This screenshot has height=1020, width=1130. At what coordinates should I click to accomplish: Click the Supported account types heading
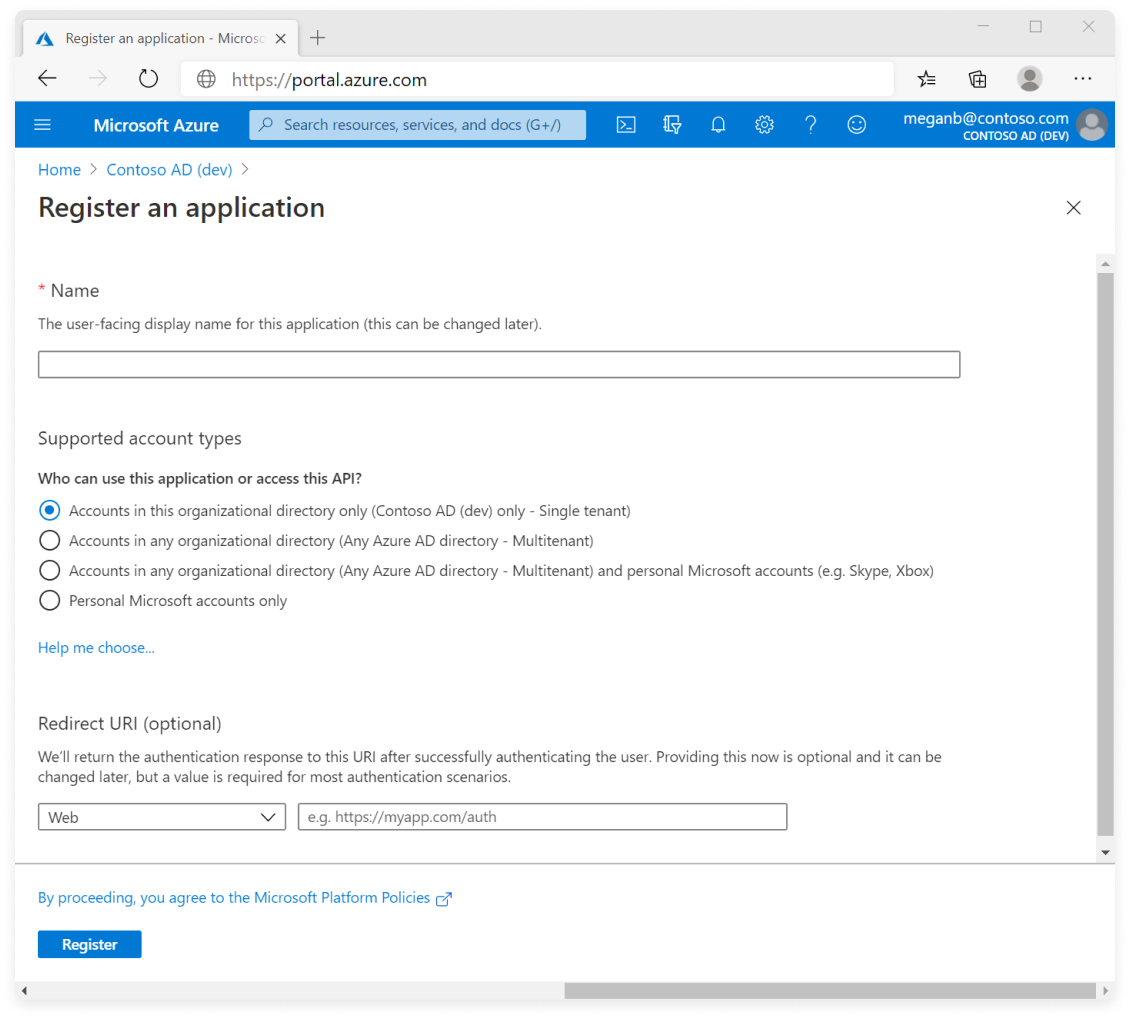pyautogui.click(x=139, y=438)
